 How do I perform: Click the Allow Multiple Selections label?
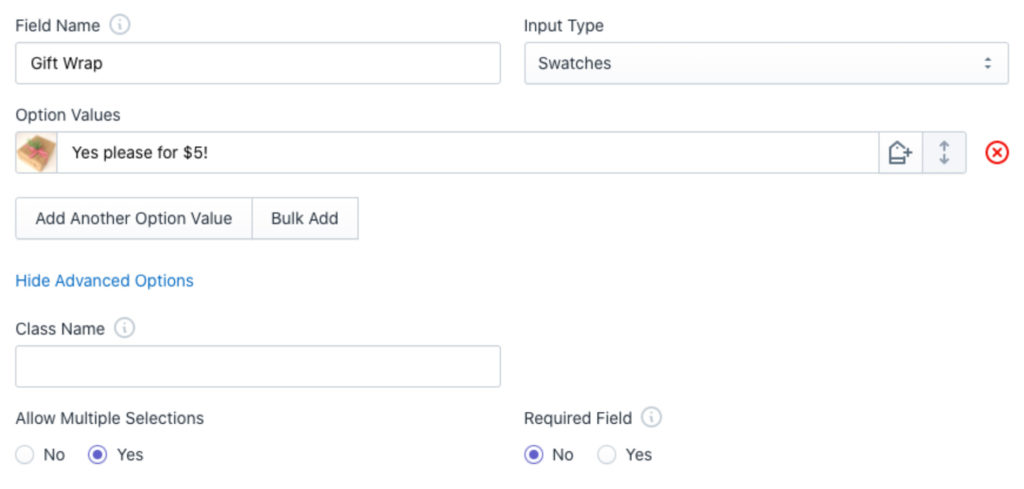tap(109, 418)
